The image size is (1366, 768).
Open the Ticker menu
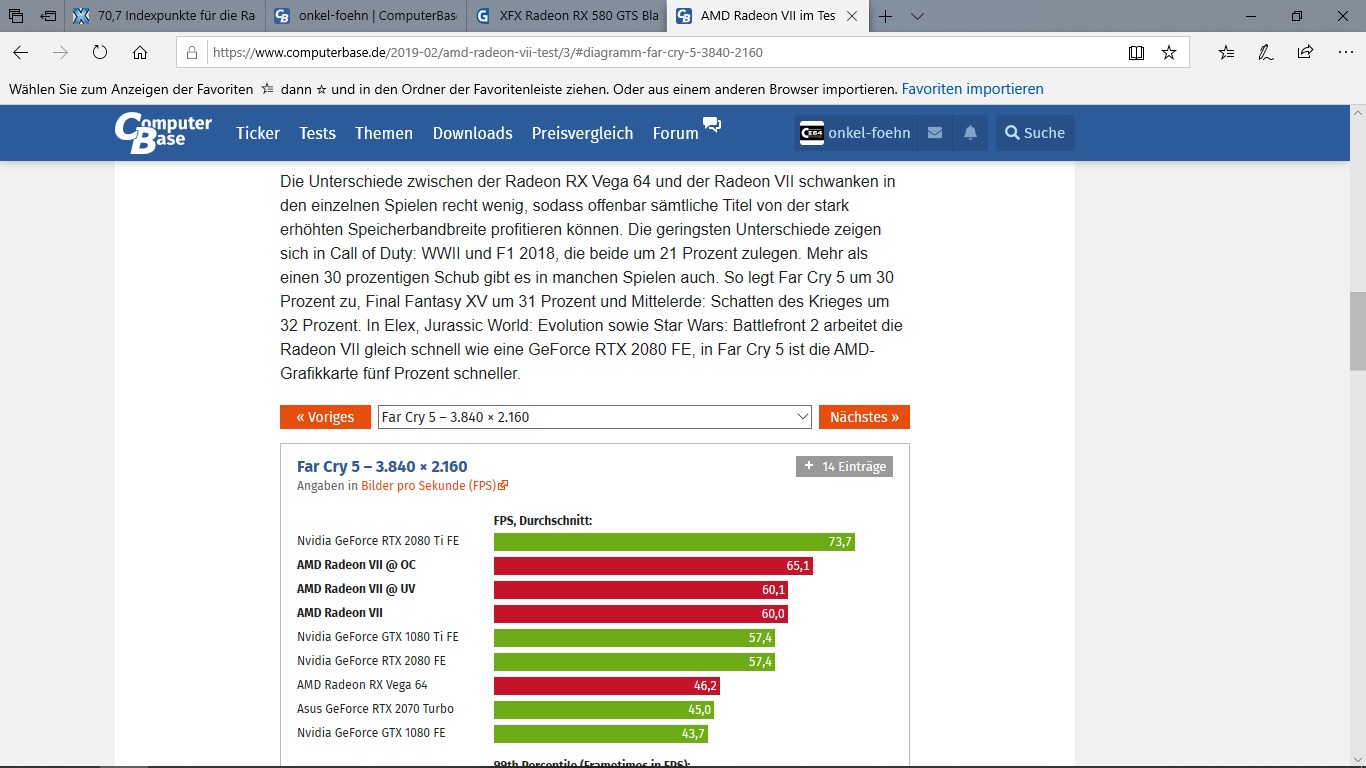[x=258, y=133]
